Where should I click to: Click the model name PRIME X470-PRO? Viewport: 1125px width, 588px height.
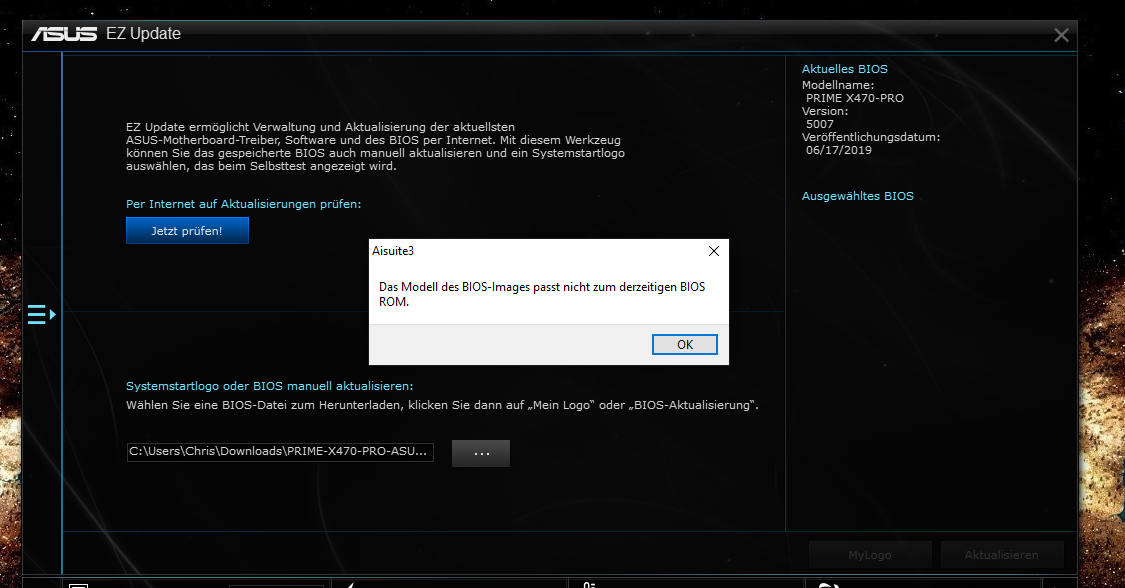[x=855, y=98]
